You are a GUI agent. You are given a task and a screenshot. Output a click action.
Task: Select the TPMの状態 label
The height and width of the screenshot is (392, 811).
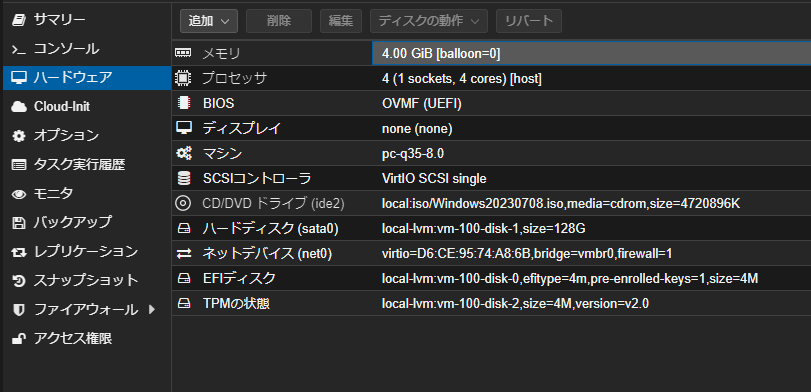236,304
